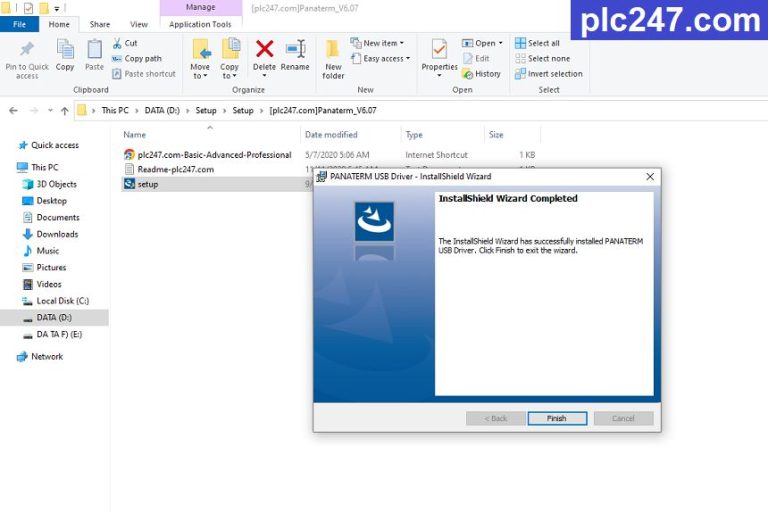The height and width of the screenshot is (513, 768).
Task: Sort files by the Size column
Action: (x=496, y=134)
